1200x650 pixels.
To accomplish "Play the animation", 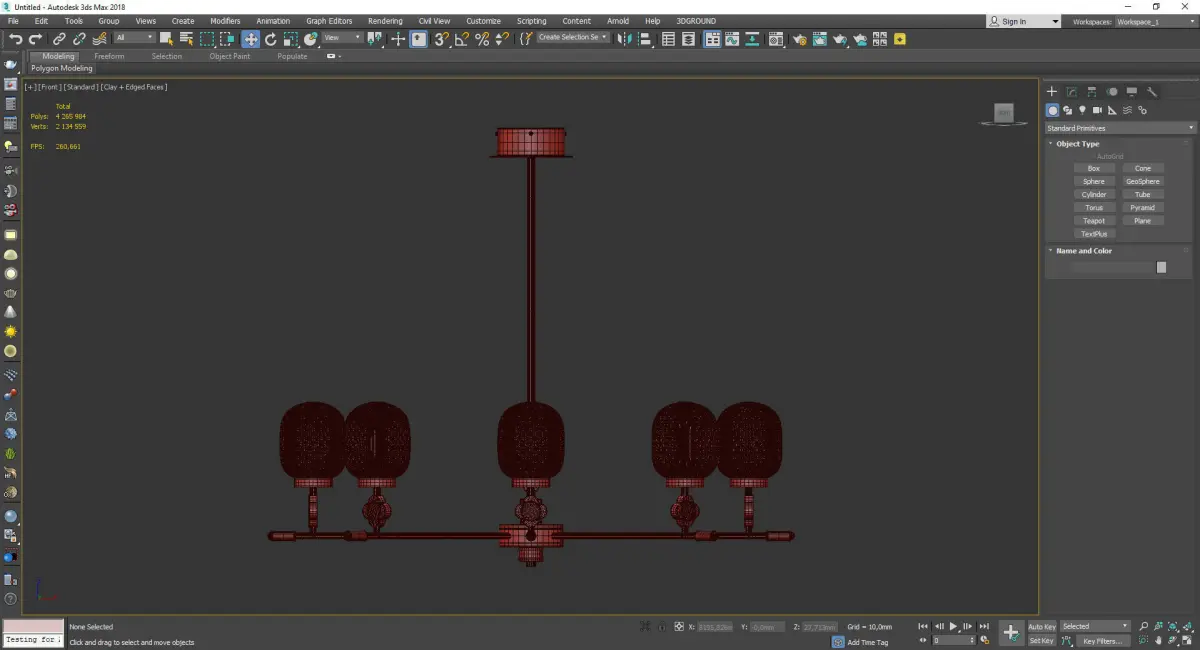I will click(x=953, y=626).
